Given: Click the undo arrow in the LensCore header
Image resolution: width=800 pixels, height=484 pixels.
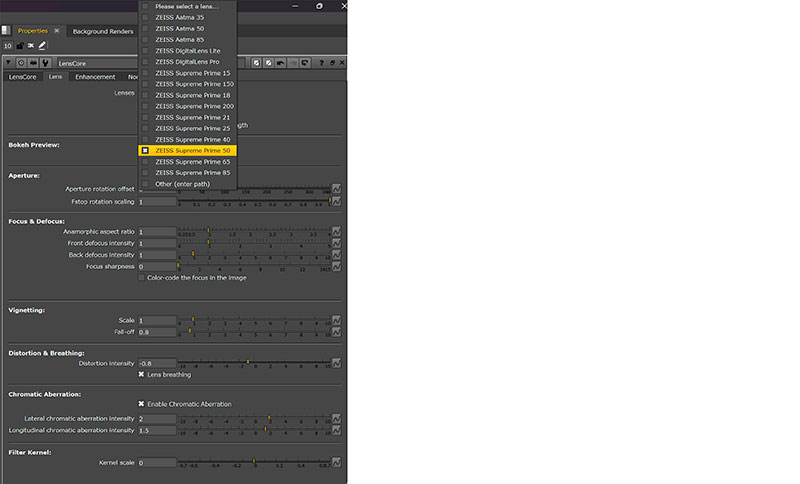Looking at the screenshot, I should pyautogui.click(x=281, y=63).
